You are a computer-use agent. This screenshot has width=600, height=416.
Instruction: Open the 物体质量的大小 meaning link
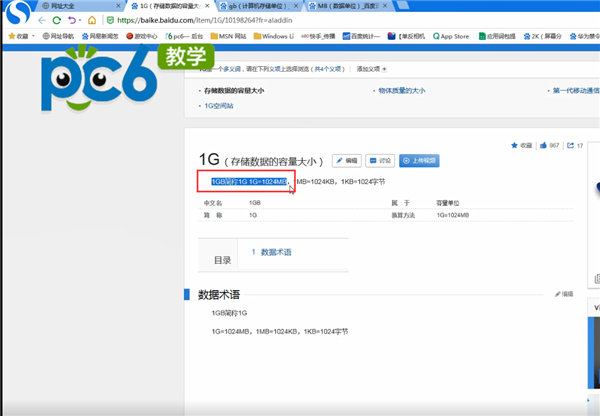tap(402, 91)
